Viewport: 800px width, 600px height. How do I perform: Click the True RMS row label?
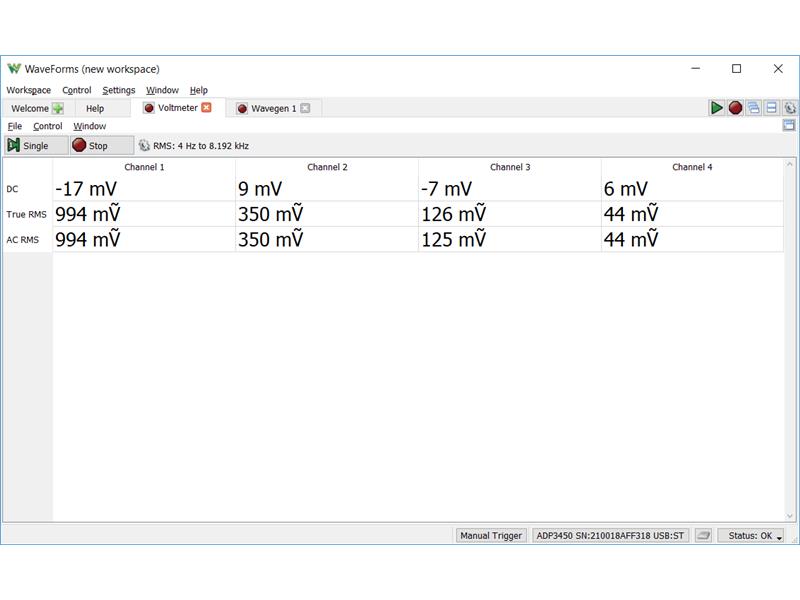tap(27, 214)
